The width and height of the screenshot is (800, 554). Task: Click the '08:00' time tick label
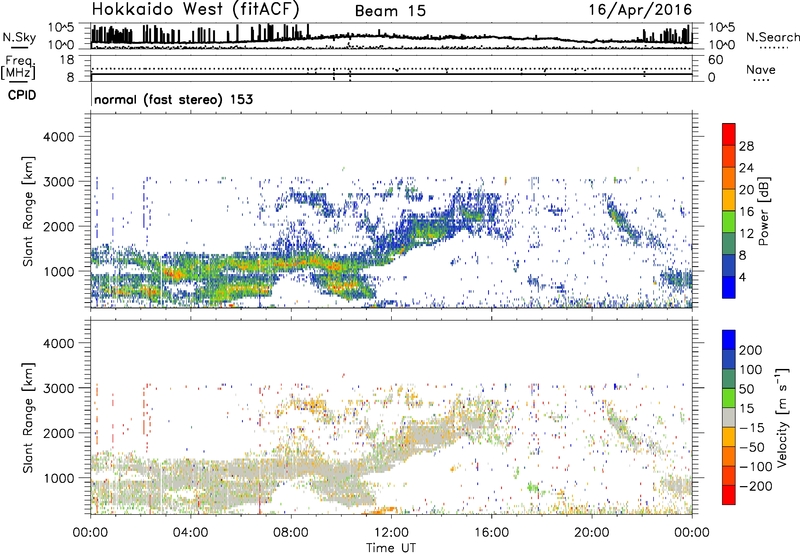[291, 533]
